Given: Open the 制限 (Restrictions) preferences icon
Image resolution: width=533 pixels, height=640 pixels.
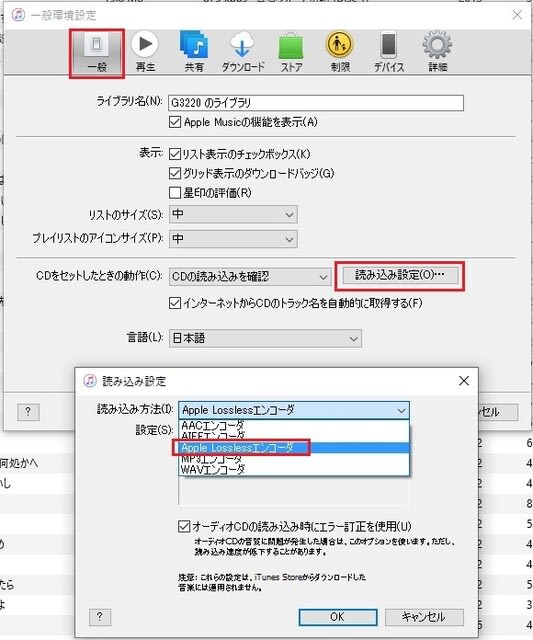Looking at the screenshot, I should tap(340, 53).
